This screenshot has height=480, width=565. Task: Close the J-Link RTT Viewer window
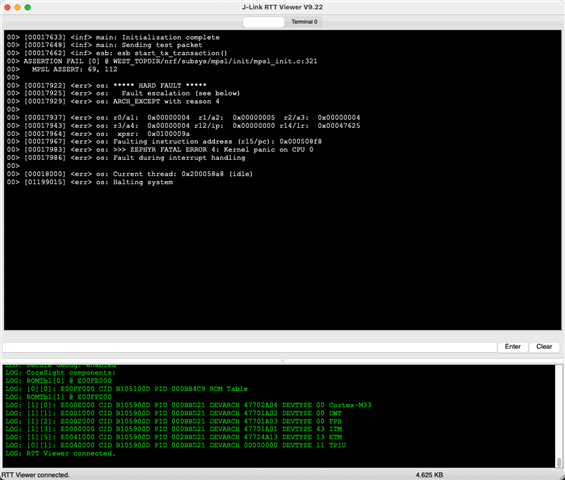[7, 7]
